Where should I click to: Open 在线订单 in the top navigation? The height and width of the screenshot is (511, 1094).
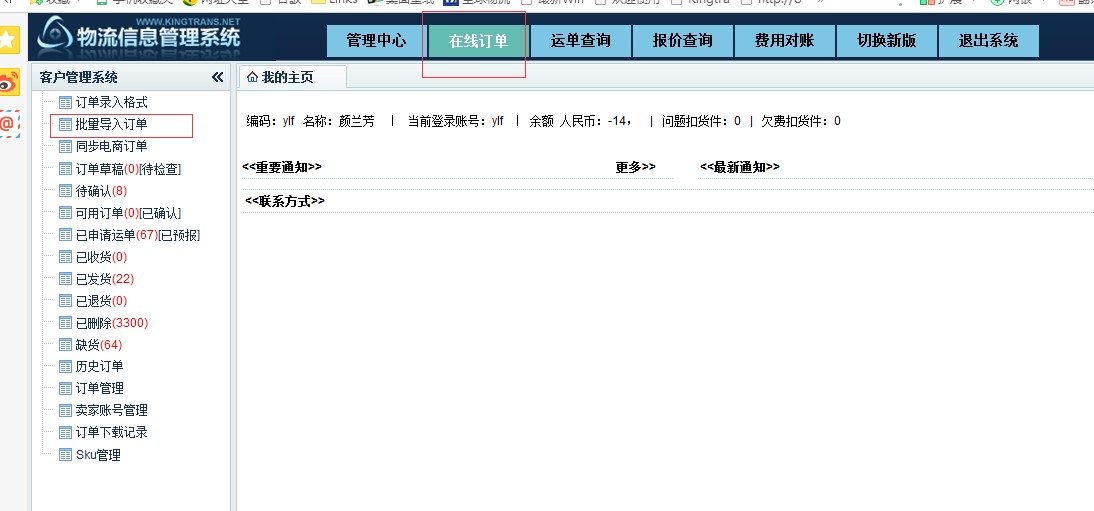(477, 41)
